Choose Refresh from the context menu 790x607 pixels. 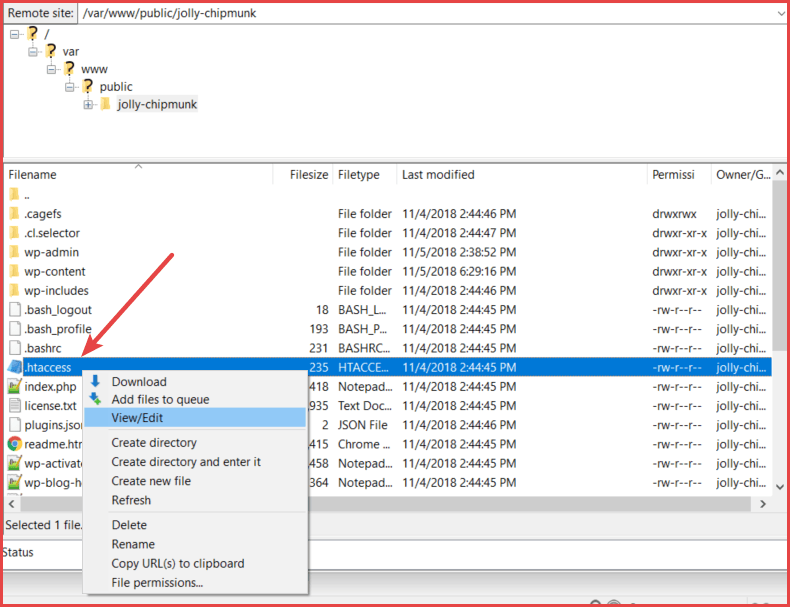pos(195,500)
